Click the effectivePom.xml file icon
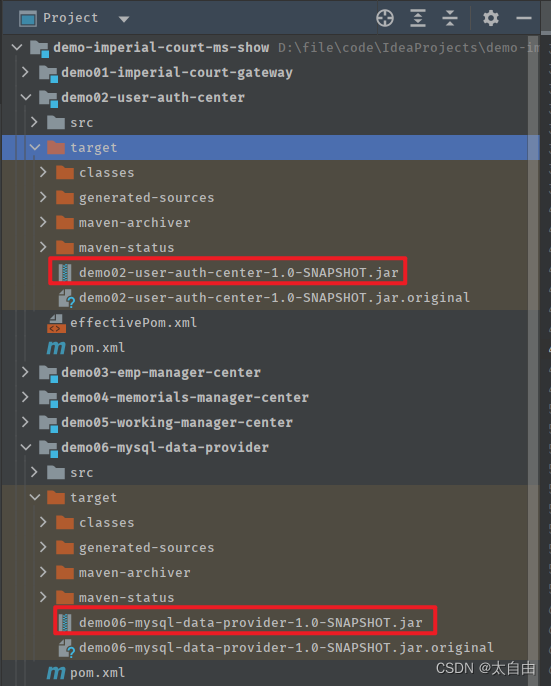Viewport: 551px width, 686px height. 56,323
